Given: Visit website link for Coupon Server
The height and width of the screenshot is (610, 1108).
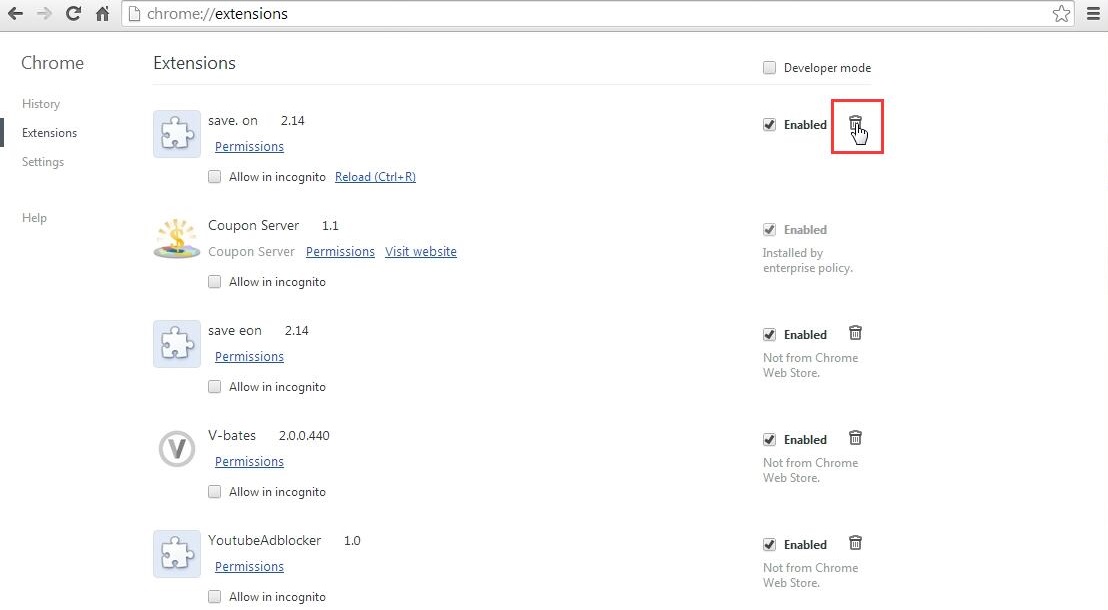Looking at the screenshot, I should click(420, 252).
